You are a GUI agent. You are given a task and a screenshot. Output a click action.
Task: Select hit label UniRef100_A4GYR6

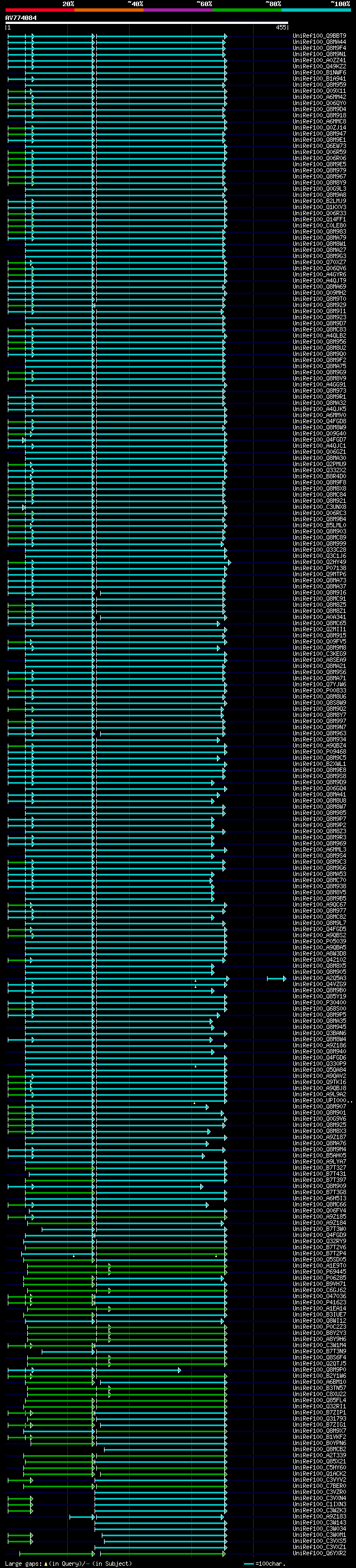[x=319, y=275]
